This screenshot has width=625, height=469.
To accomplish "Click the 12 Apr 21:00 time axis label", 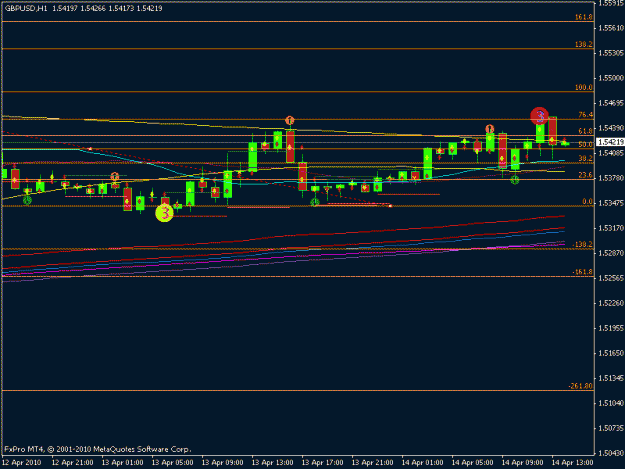I will (73, 463).
